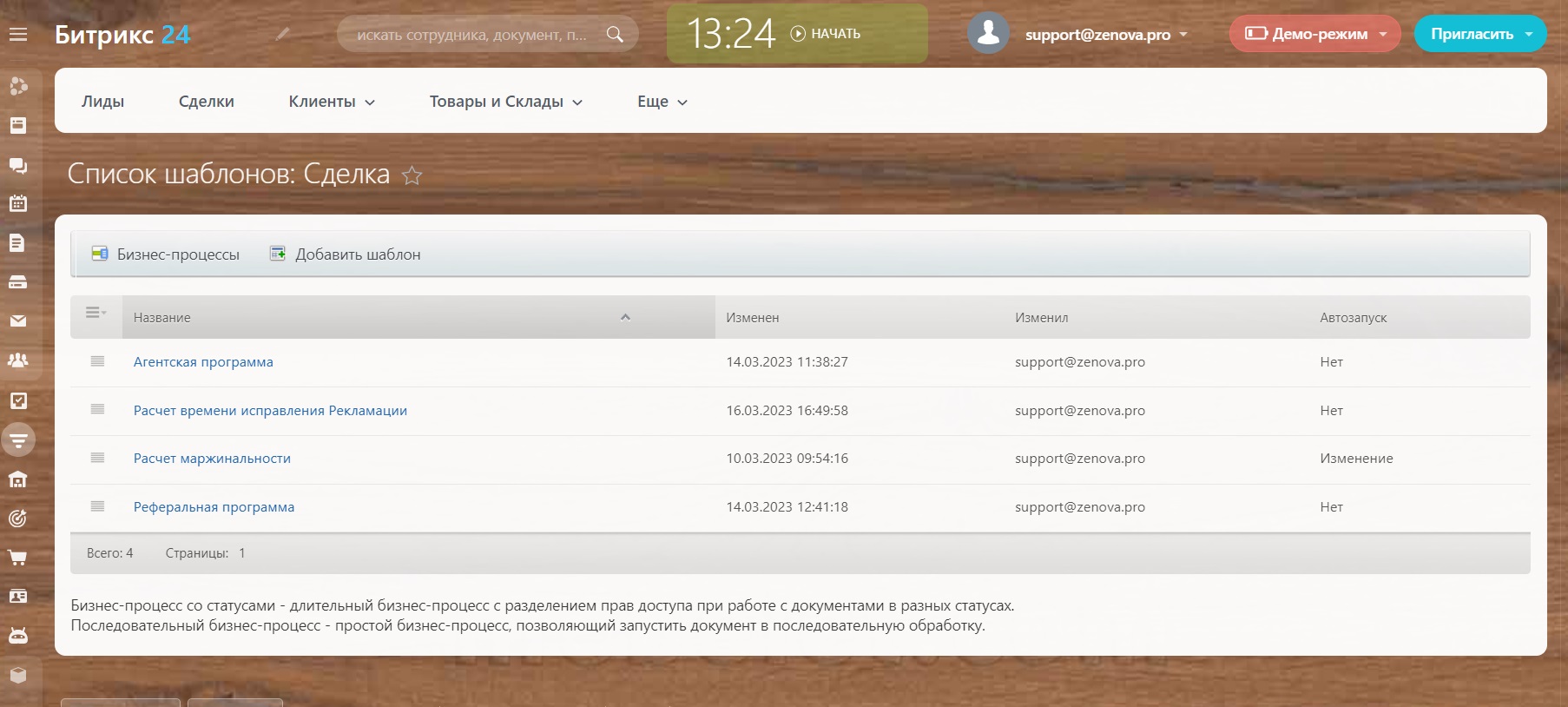
Task: Click the Изменение autostart value
Action: pyautogui.click(x=1356, y=459)
